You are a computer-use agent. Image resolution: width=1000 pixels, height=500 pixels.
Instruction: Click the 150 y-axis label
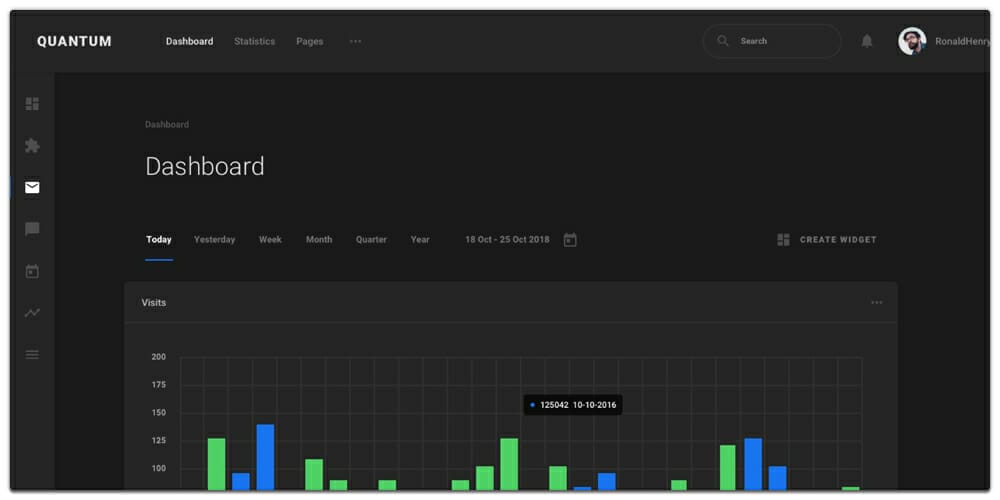pyautogui.click(x=158, y=413)
